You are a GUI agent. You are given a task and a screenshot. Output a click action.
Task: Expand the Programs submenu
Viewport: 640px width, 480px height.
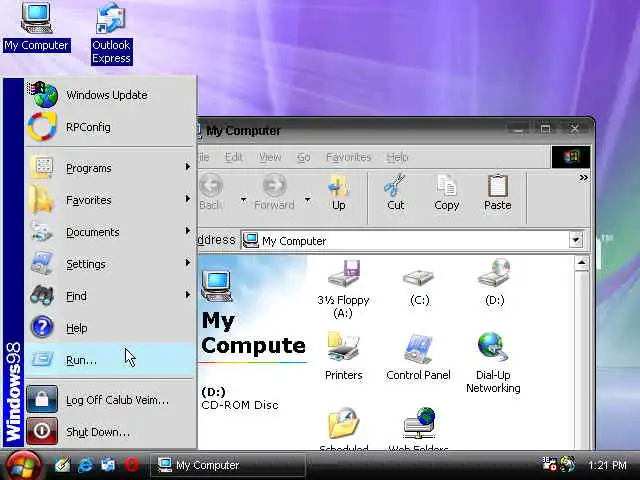pos(110,168)
